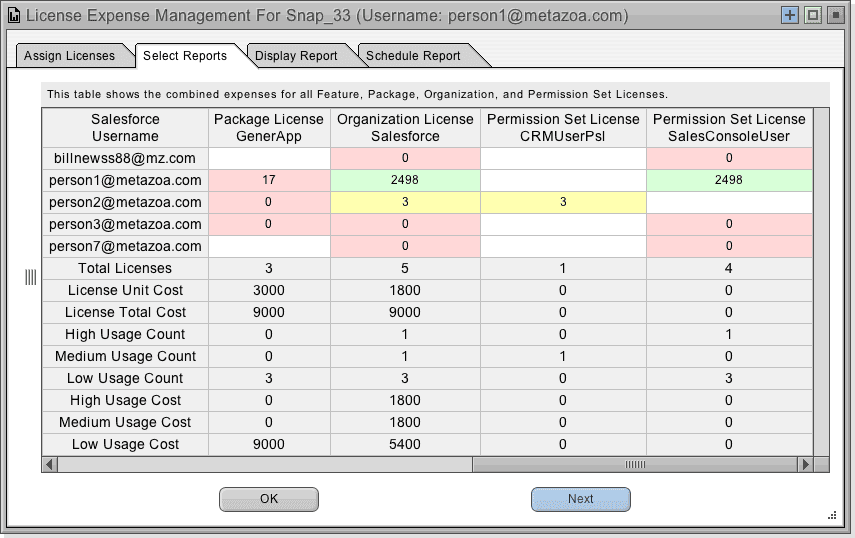Screen dimensions: 855x538
Task: Click the 9000 Low Usage Cost GenerApp cell
Action: [x=269, y=444]
